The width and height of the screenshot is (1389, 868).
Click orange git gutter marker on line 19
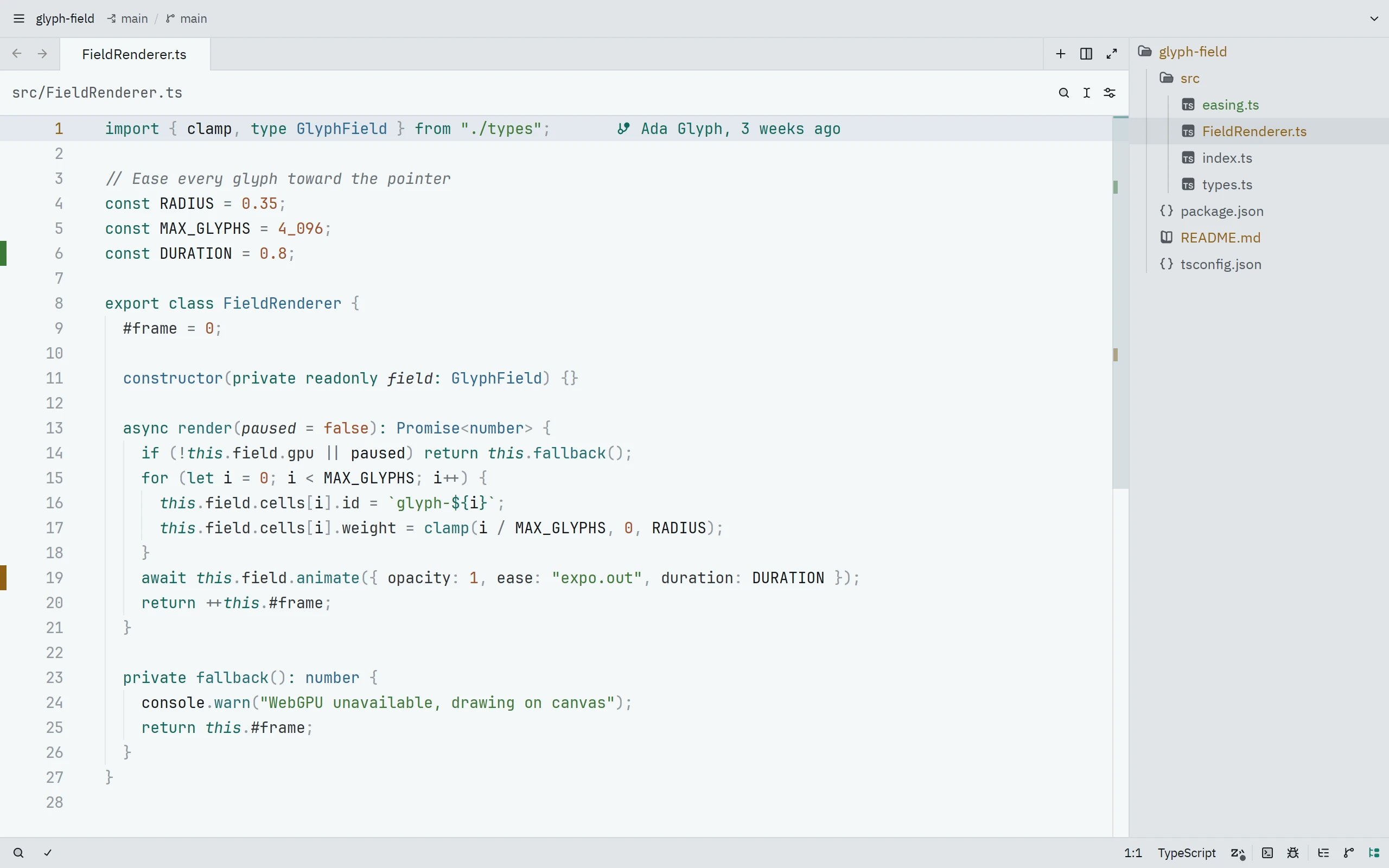(x=3, y=578)
